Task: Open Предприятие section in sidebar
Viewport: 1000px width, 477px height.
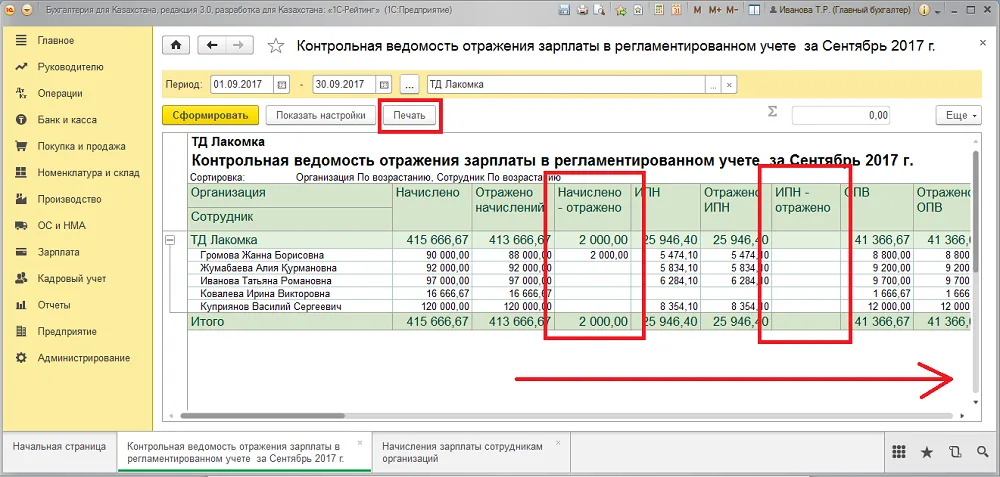Action: tap(67, 332)
